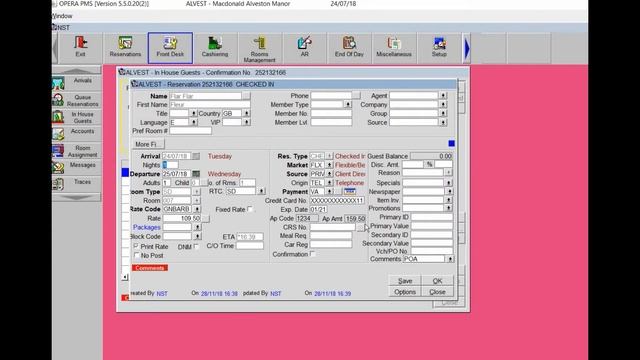Image resolution: width=640 pixels, height=360 pixels.
Task: Click the Meal Req field
Action: (331, 236)
